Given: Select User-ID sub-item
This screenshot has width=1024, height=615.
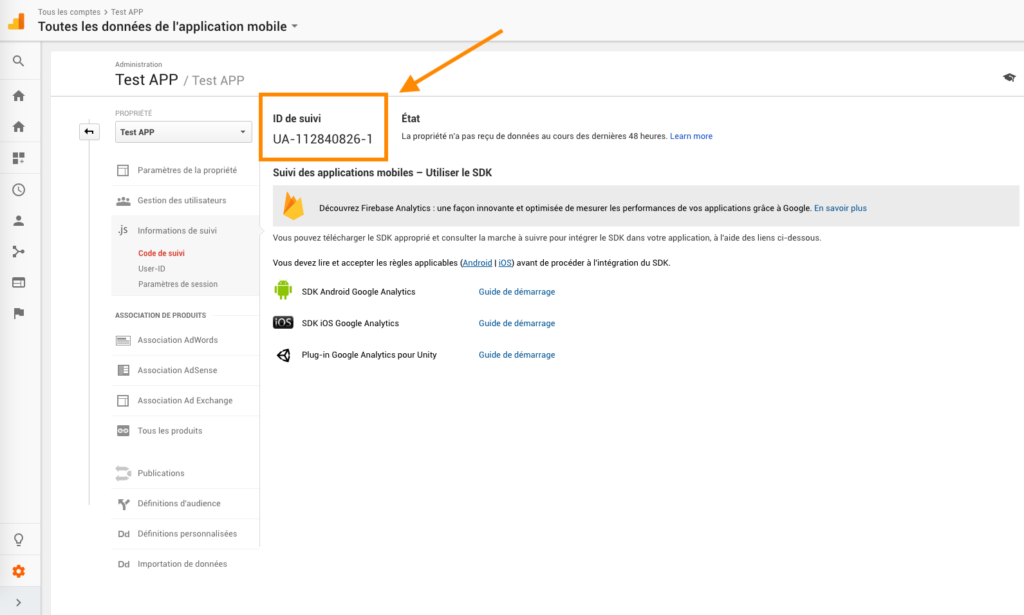Looking at the screenshot, I should pyautogui.click(x=152, y=269).
